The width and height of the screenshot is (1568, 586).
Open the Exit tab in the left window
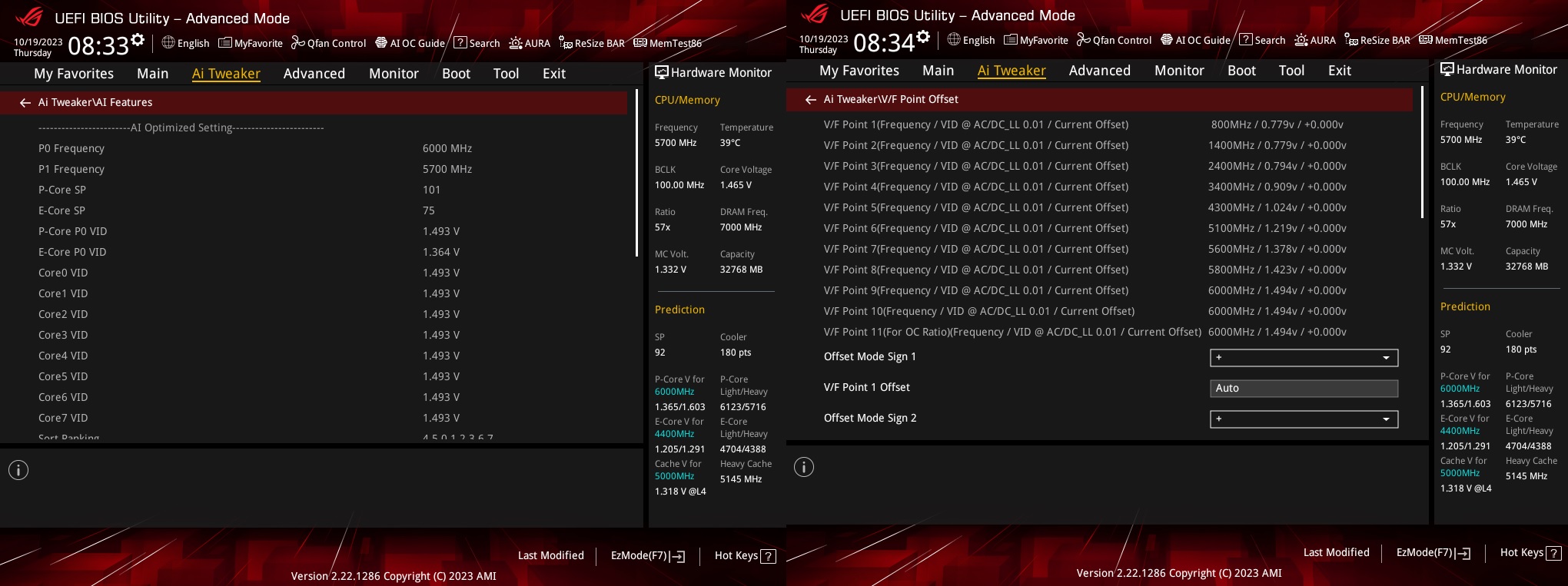tap(554, 74)
